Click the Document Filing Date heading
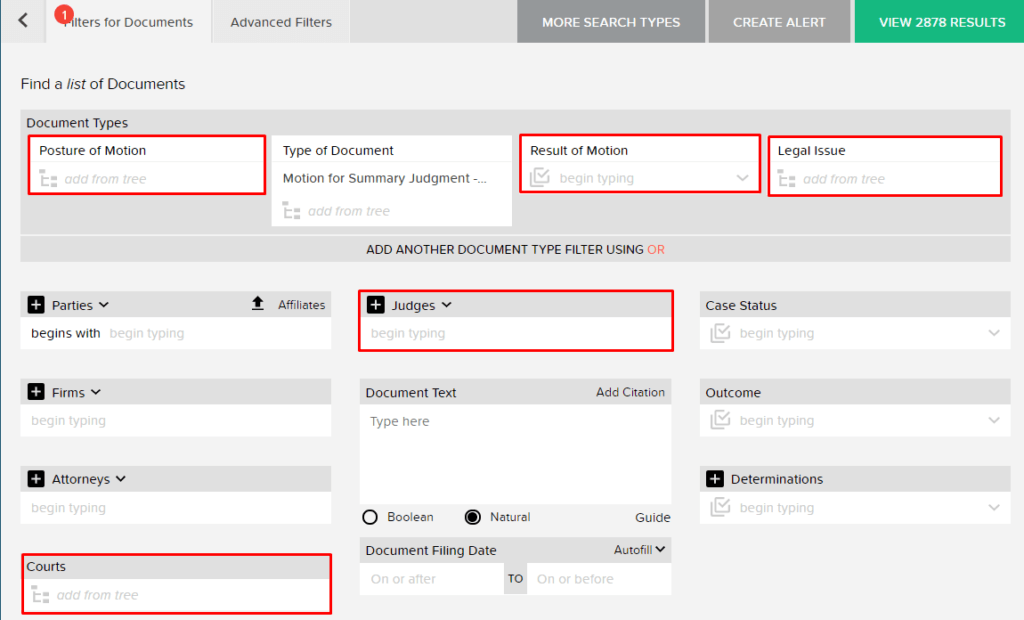 coord(431,550)
